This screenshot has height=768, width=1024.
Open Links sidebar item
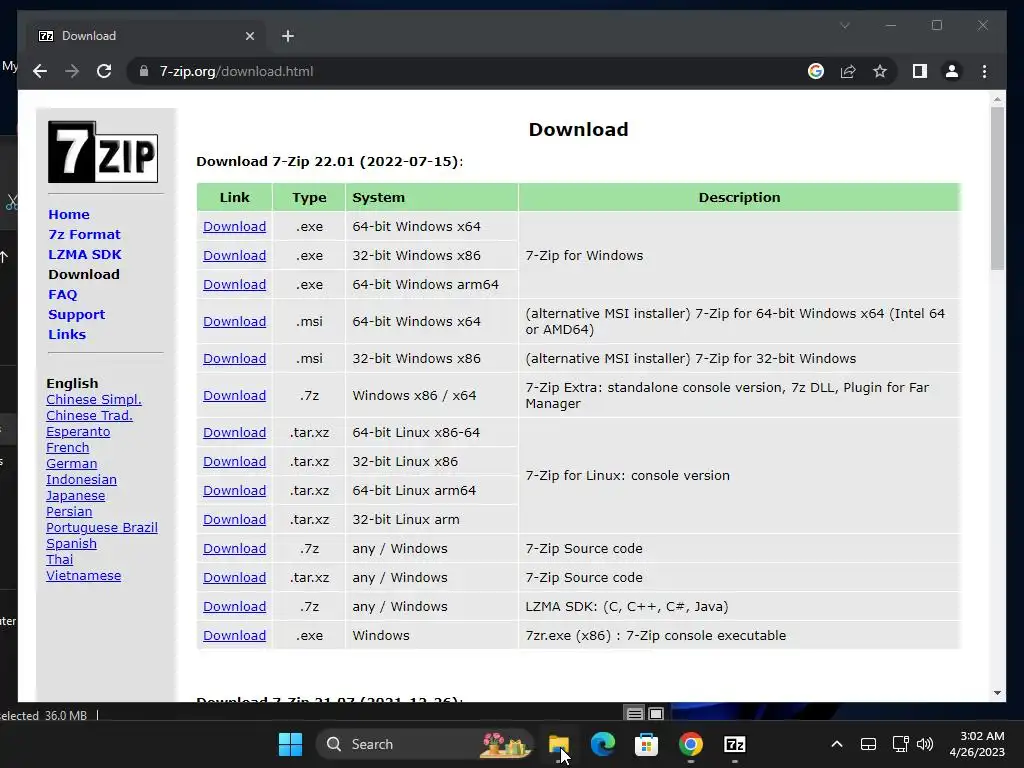pos(67,334)
